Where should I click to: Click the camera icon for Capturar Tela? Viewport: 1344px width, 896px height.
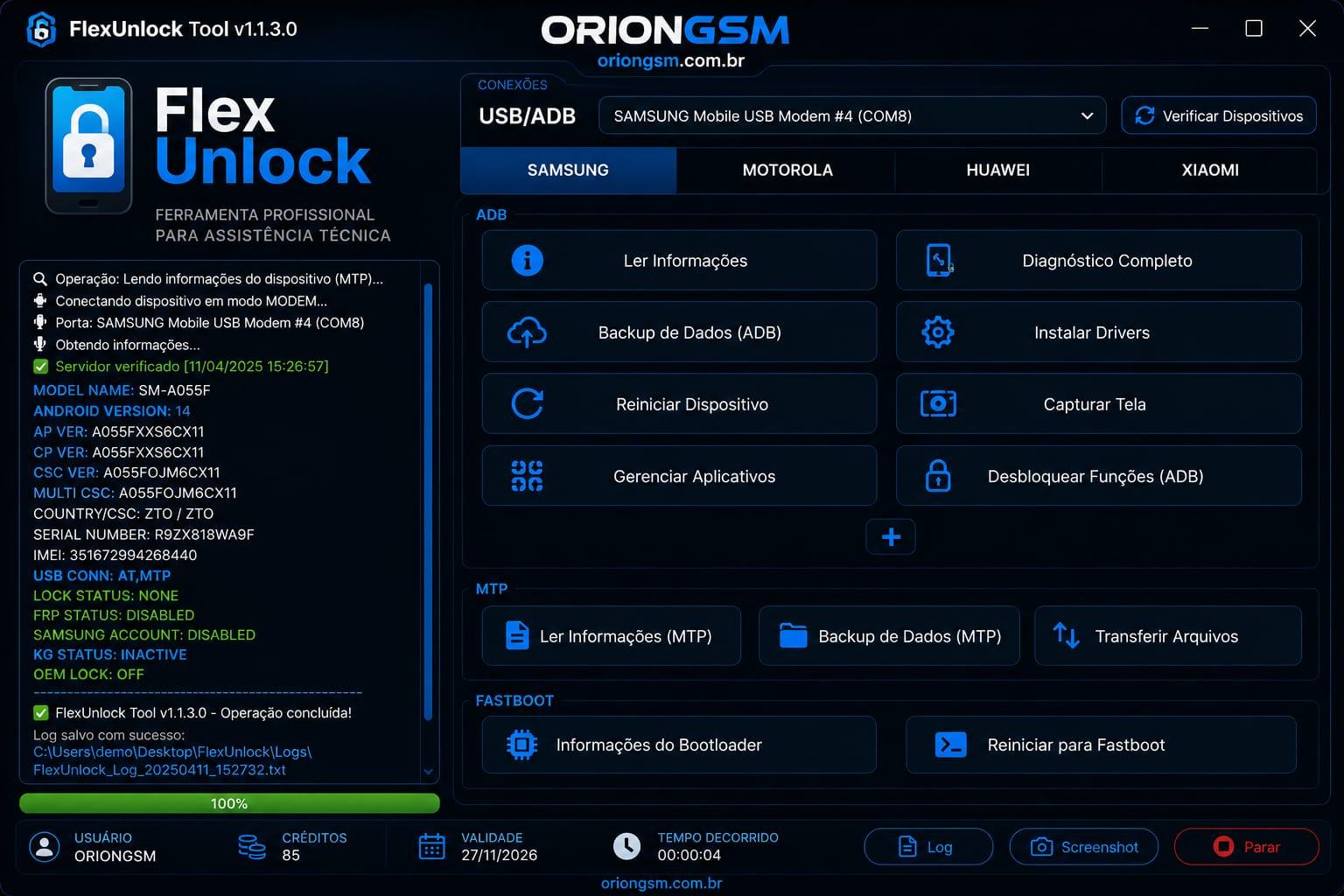pyautogui.click(x=938, y=404)
